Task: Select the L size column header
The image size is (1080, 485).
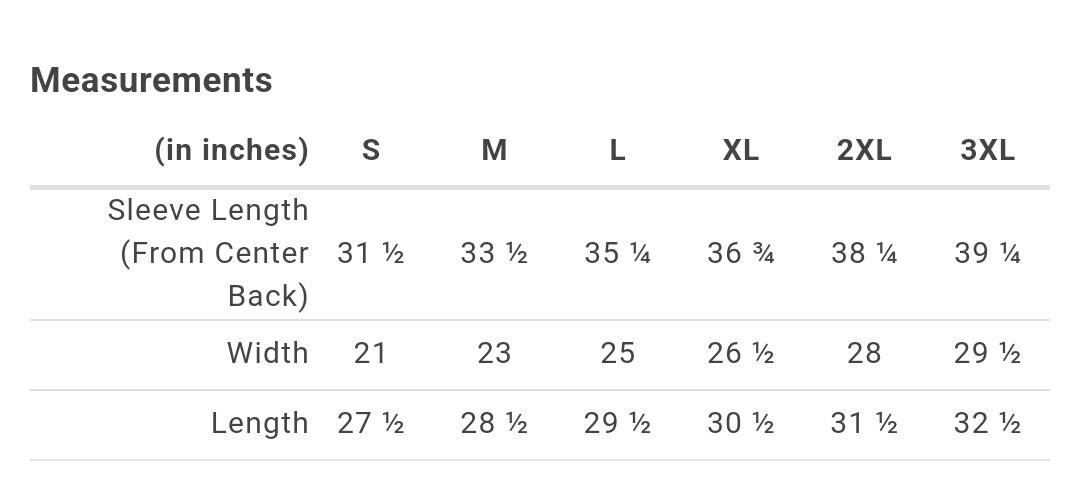Action: click(617, 149)
